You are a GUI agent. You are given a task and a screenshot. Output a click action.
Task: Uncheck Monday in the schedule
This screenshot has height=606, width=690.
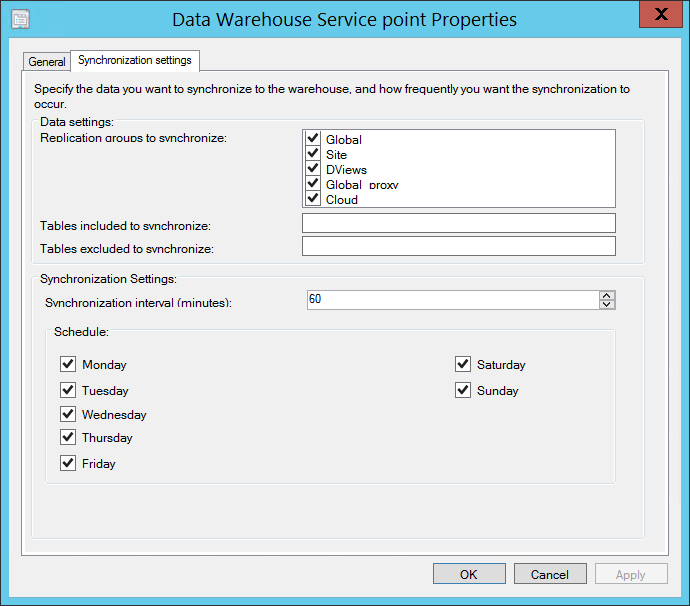(68, 365)
